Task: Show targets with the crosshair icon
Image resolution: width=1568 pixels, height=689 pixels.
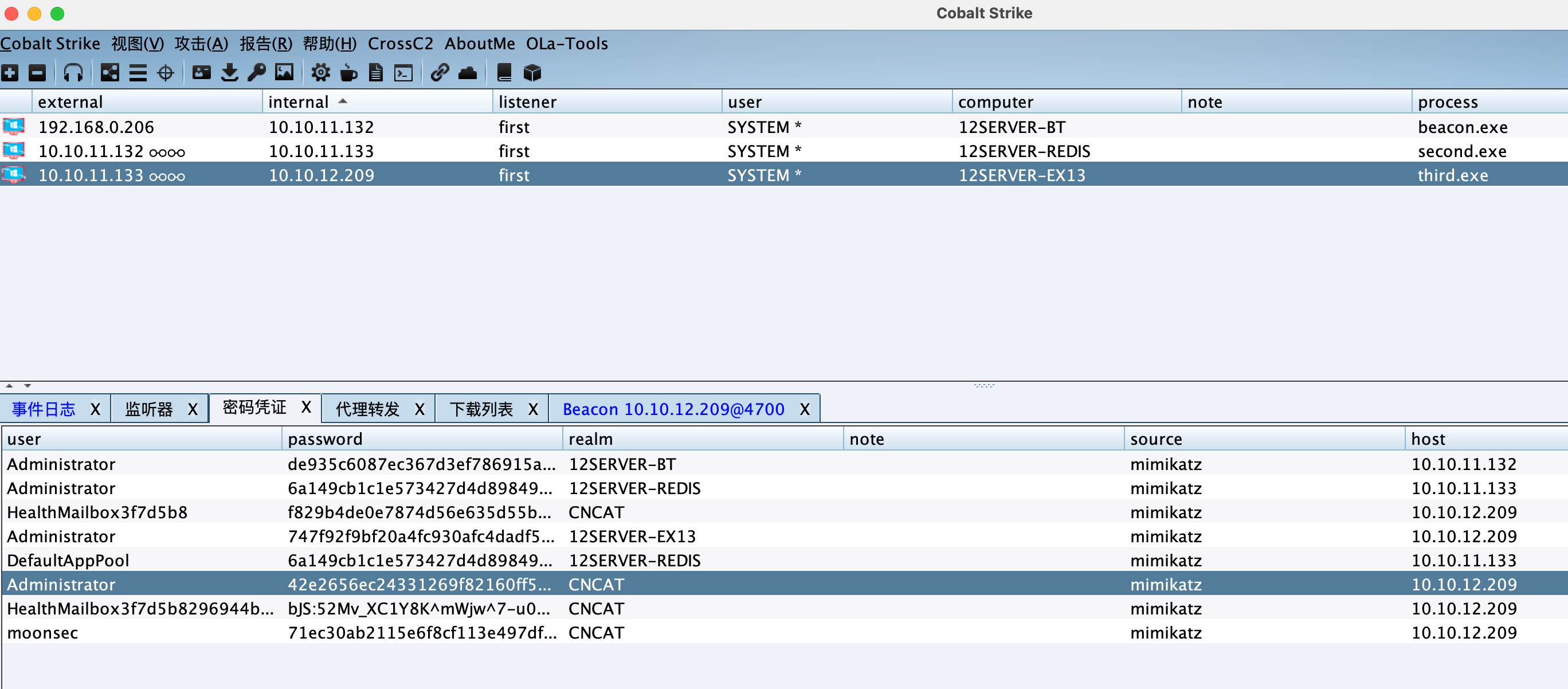Action: point(166,73)
